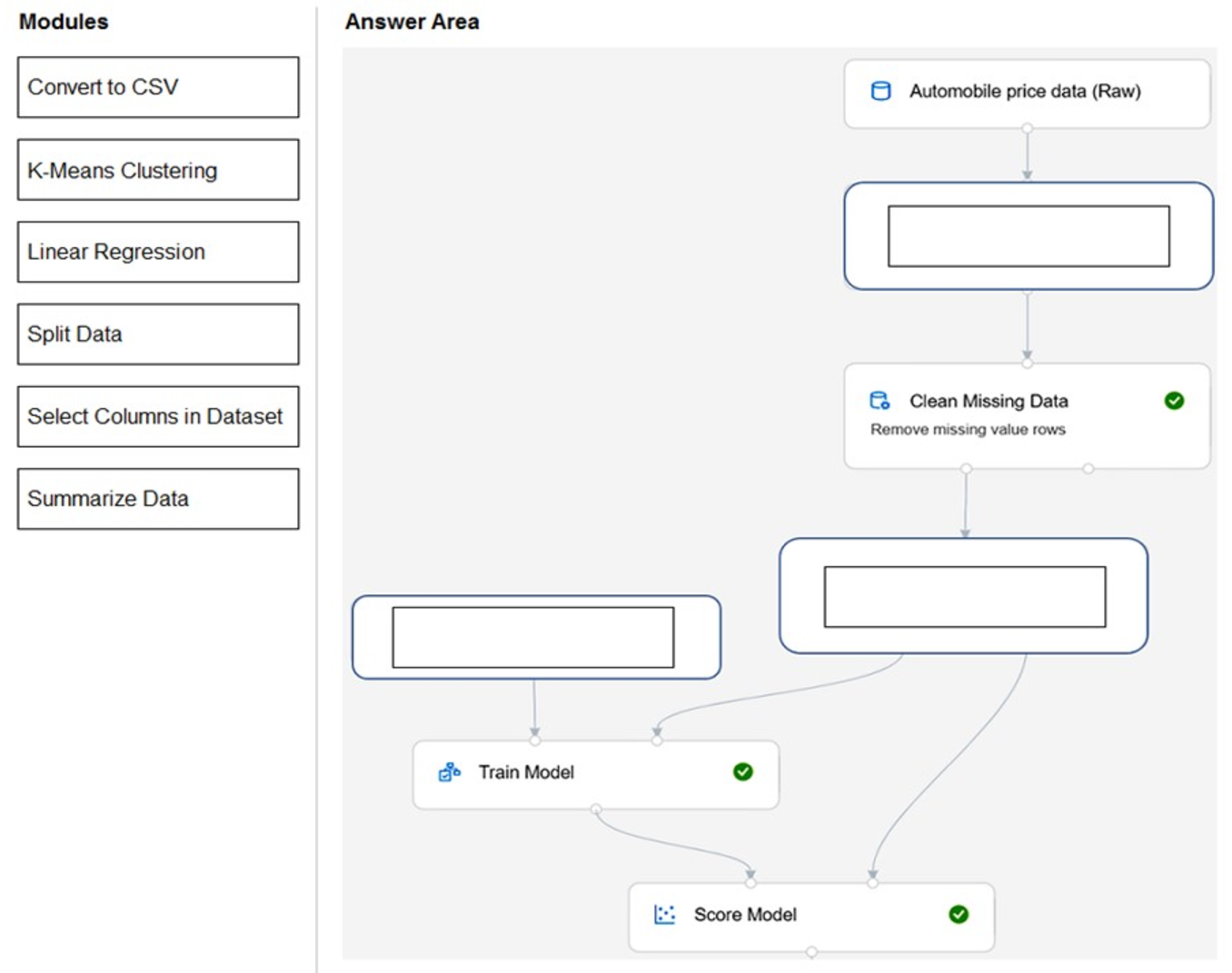This screenshot has width=1232, height=973.
Task: Click the Train Model output port
Action: (x=595, y=809)
